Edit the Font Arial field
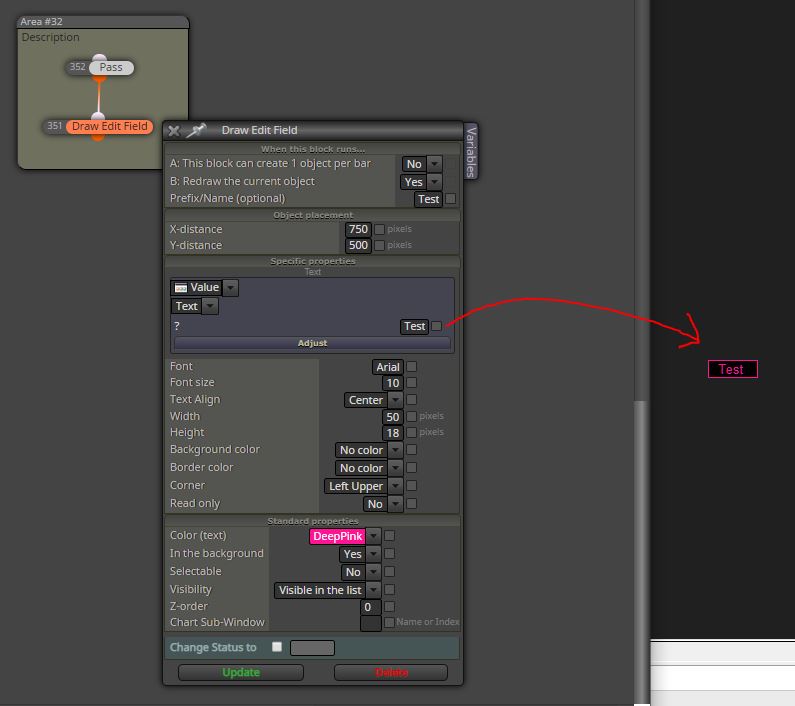 388,367
